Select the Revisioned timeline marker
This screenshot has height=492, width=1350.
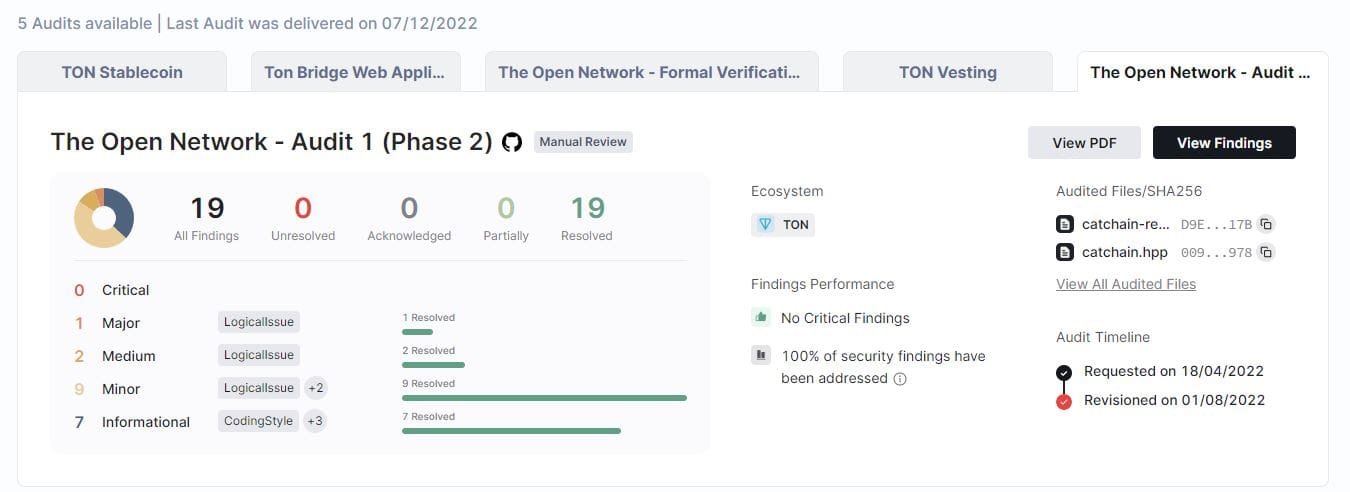click(1064, 401)
